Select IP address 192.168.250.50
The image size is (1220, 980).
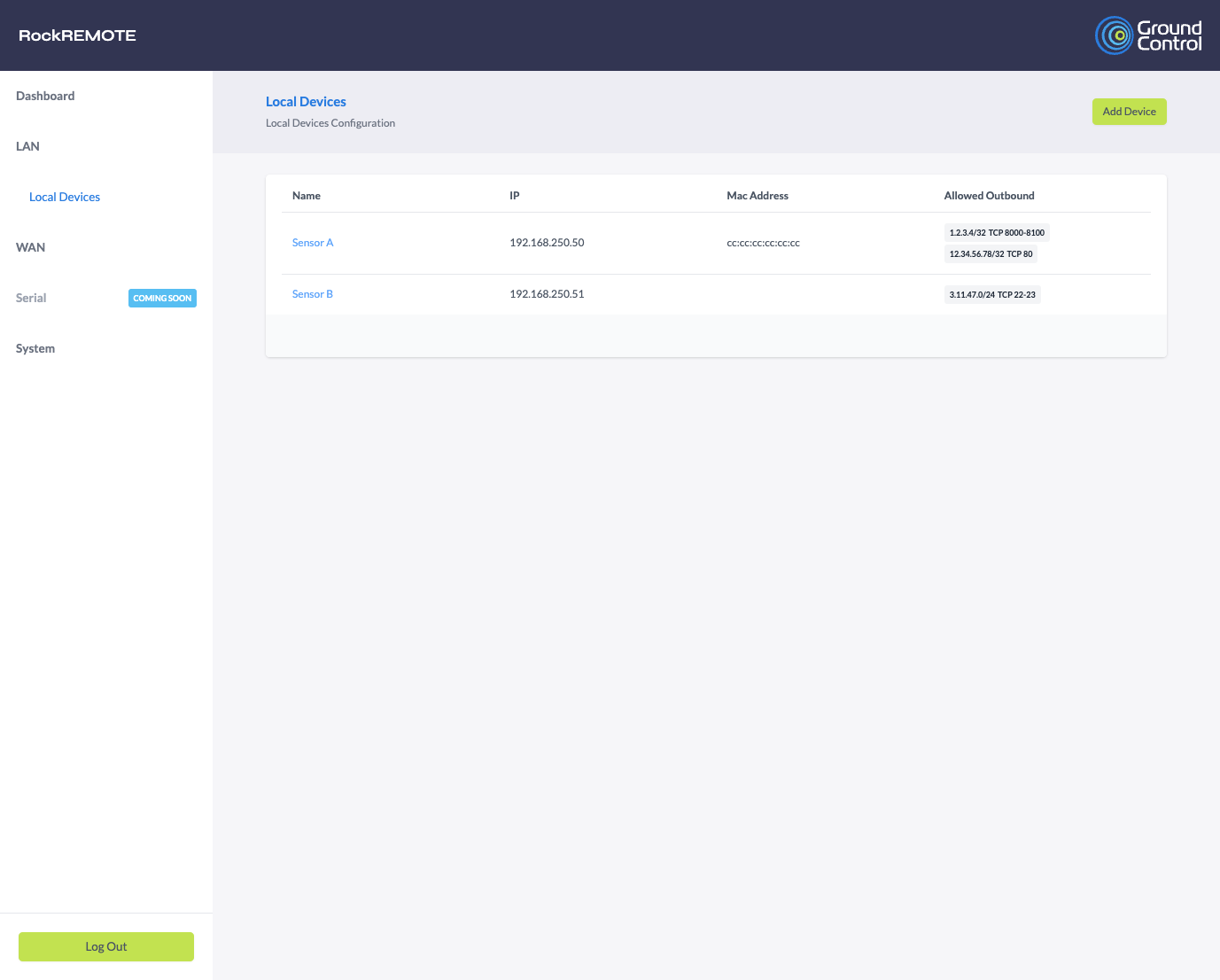click(547, 243)
